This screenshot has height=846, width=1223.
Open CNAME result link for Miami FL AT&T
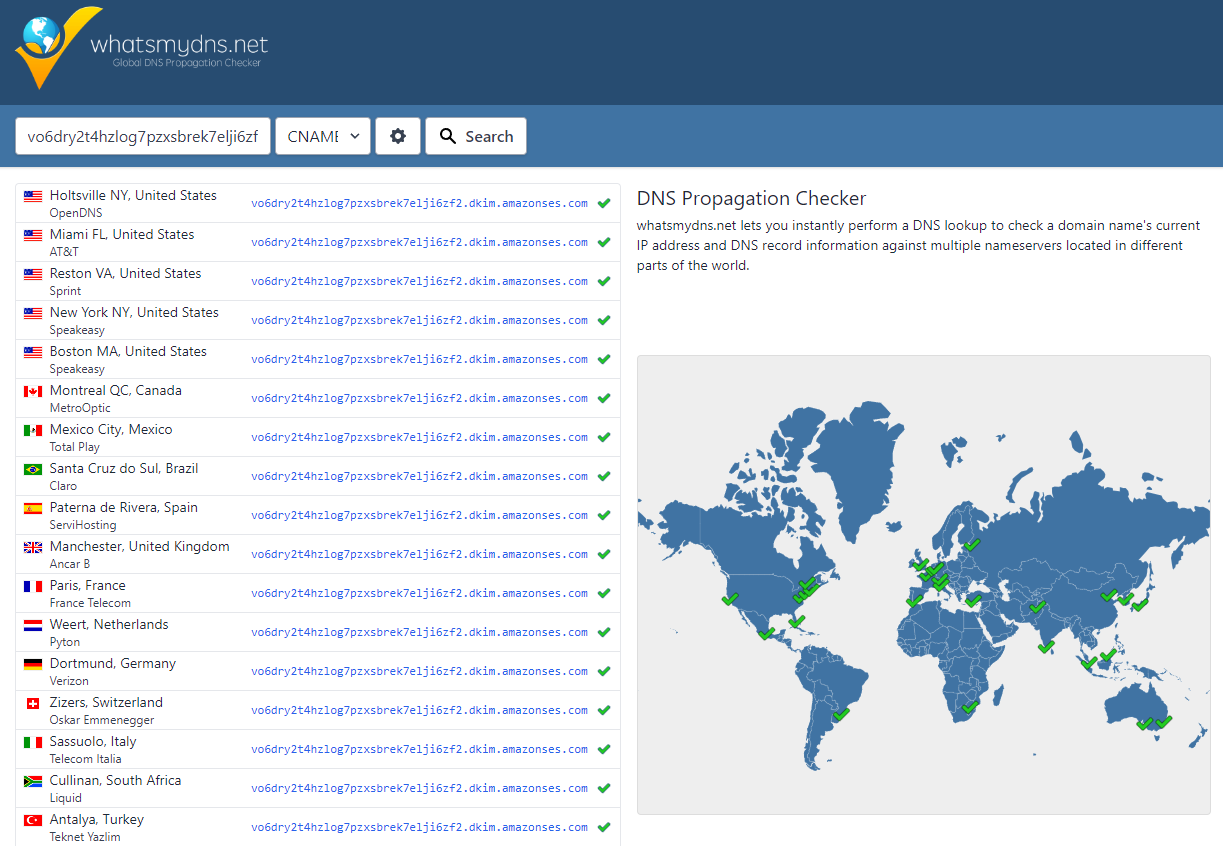point(419,242)
